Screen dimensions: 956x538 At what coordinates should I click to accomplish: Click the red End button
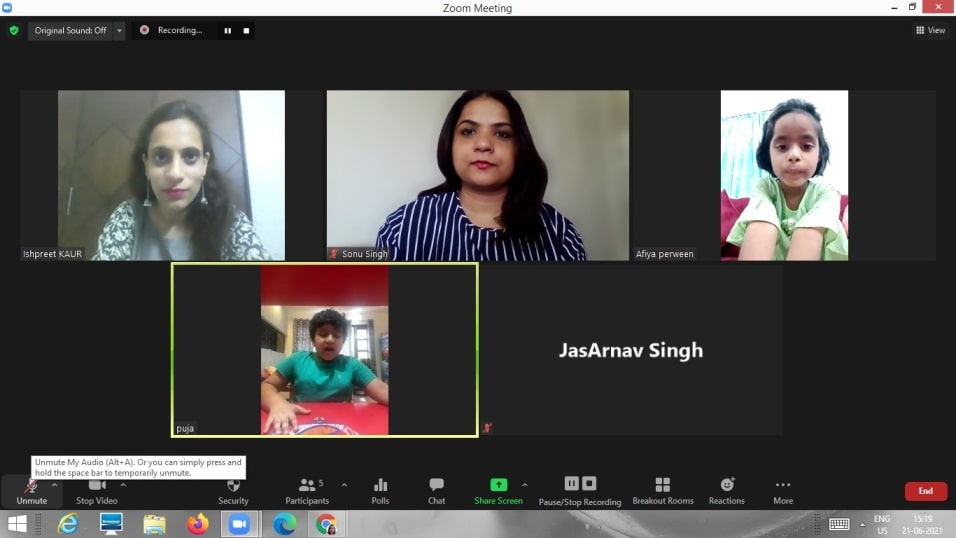coord(925,491)
